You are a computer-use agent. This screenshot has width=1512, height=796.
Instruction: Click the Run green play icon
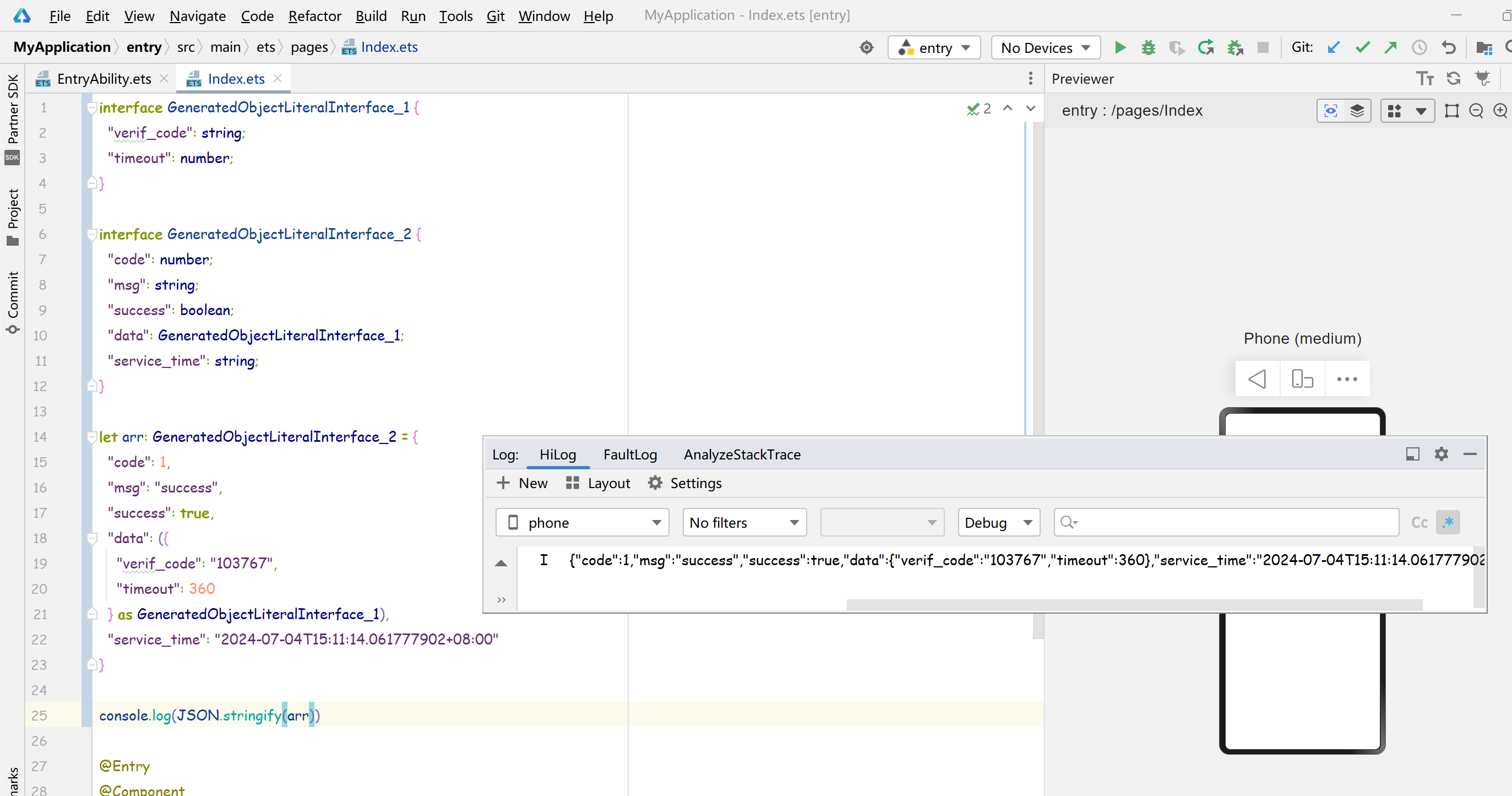point(1120,47)
